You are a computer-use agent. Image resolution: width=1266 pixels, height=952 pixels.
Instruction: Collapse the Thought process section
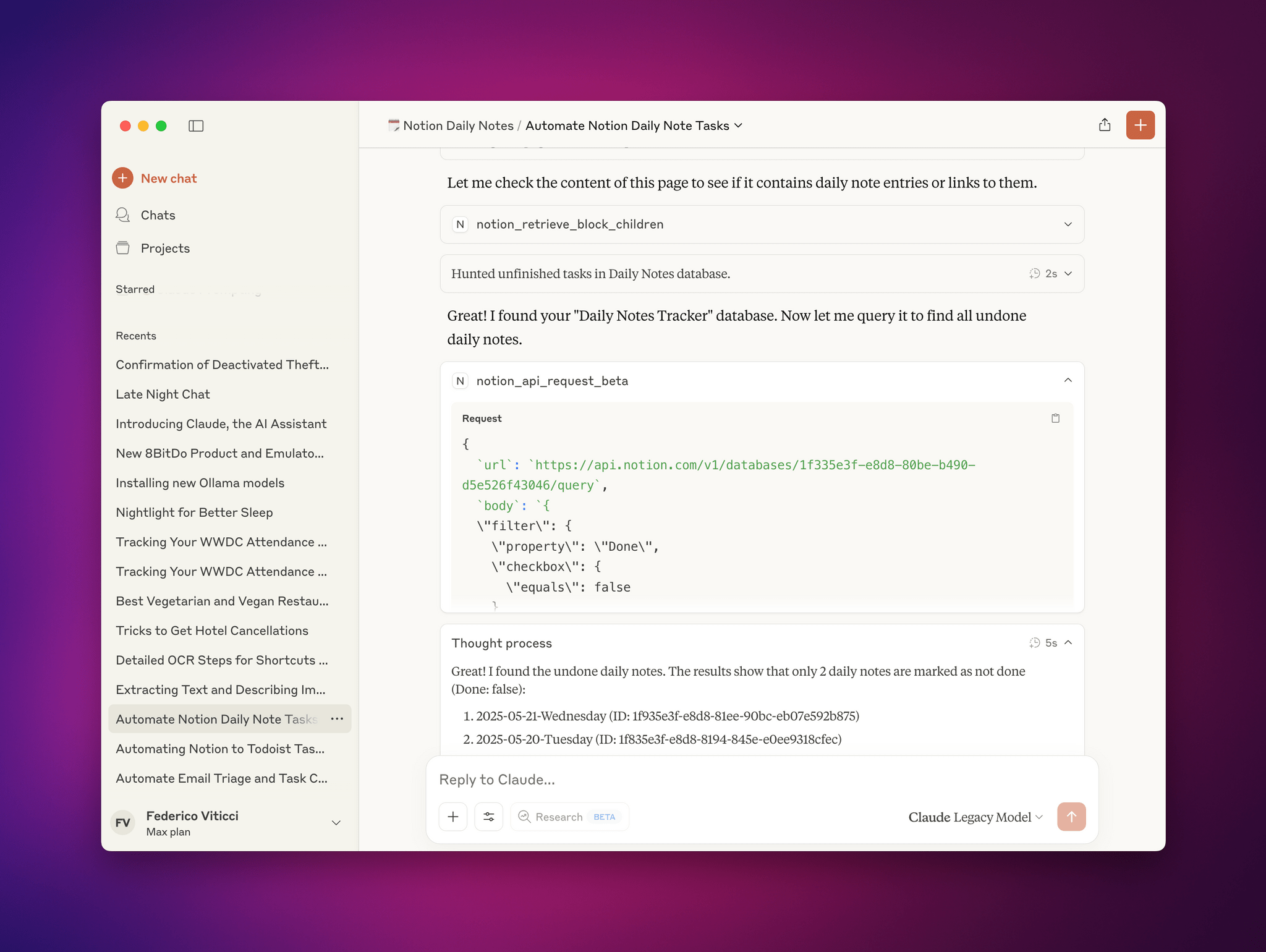[x=1068, y=643]
